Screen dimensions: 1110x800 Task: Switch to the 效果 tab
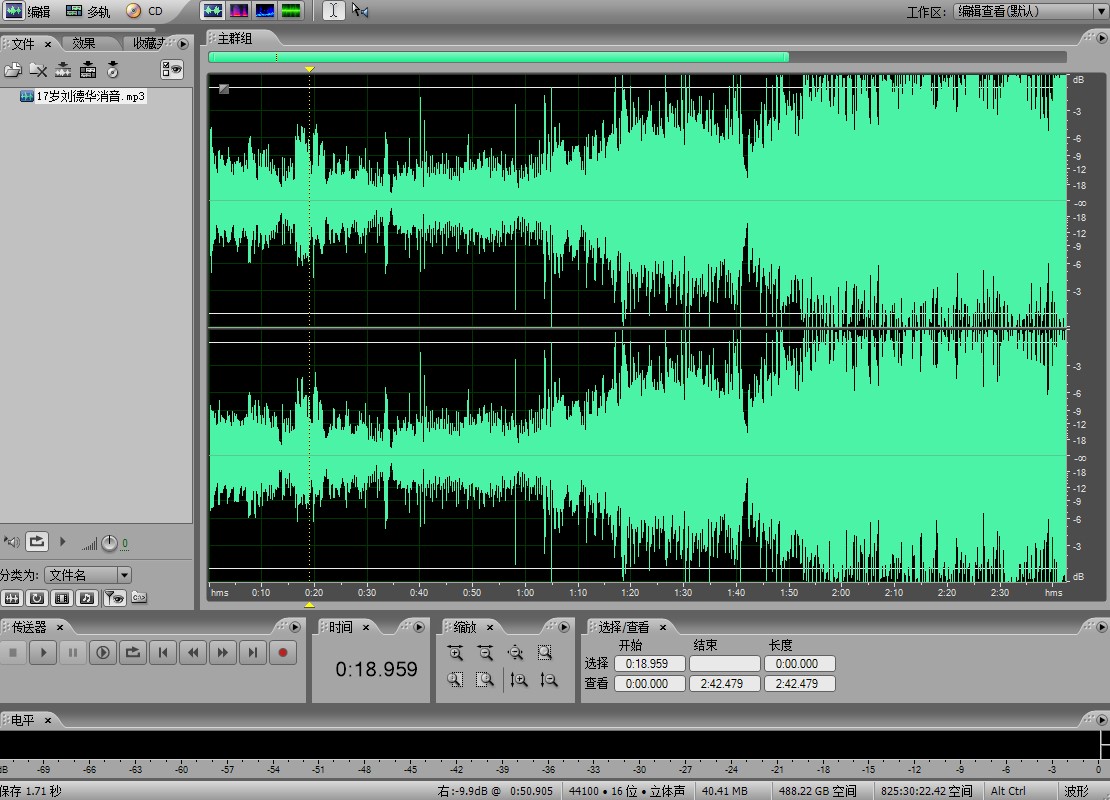pyautogui.click(x=84, y=44)
